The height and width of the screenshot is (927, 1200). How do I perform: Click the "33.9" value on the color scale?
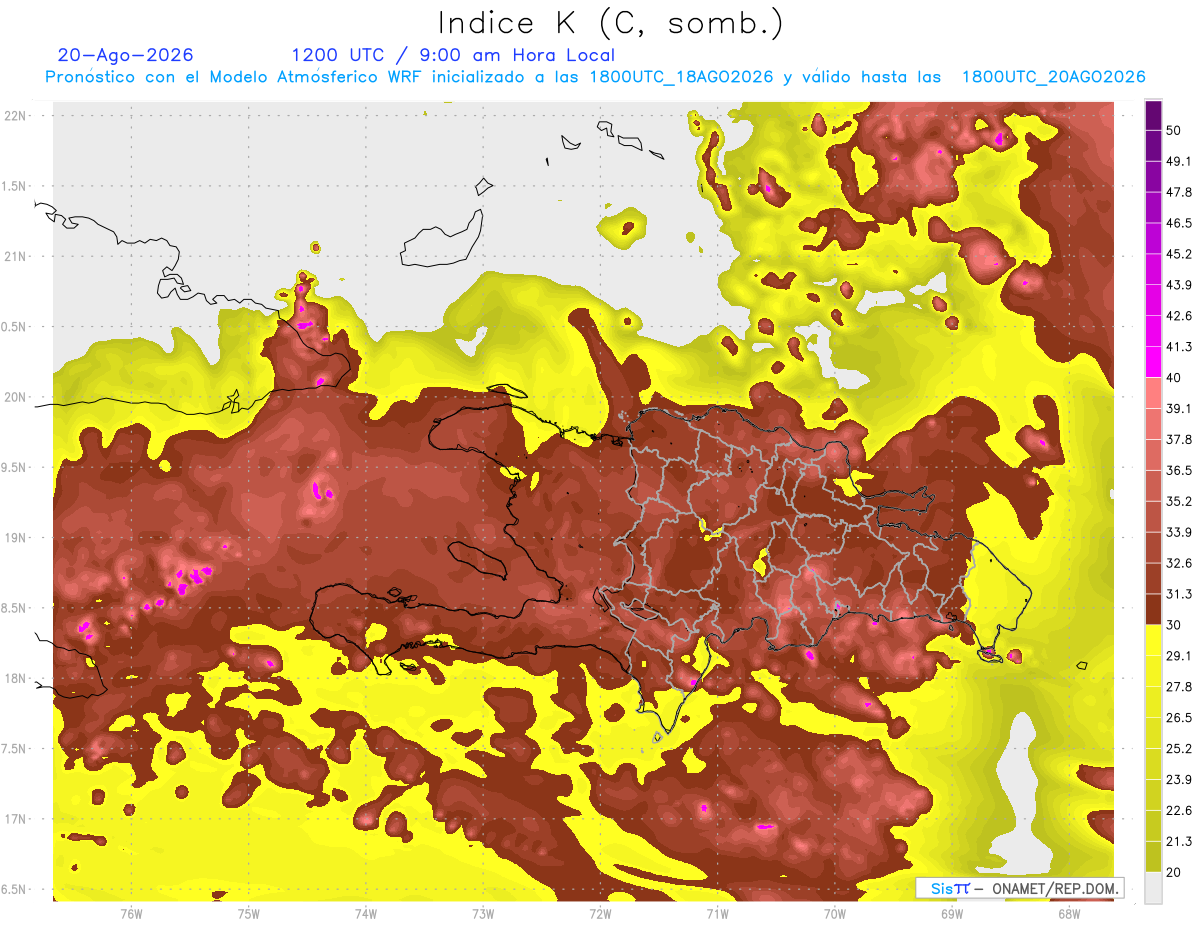[x=1179, y=531]
